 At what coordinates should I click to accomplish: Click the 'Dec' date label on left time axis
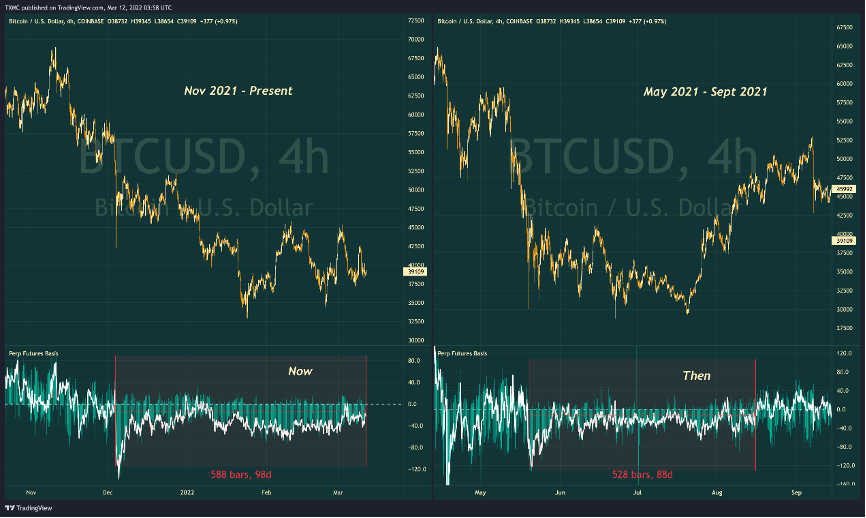[x=108, y=493]
